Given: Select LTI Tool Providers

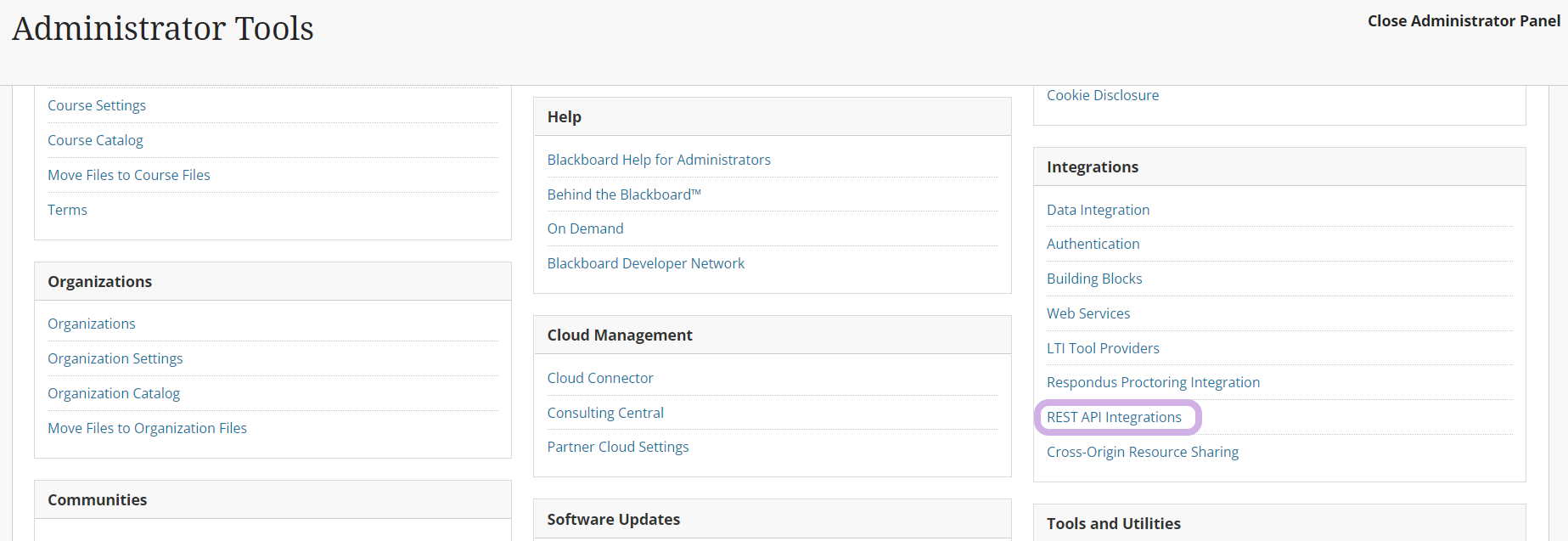Looking at the screenshot, I should pos(1103,348).
